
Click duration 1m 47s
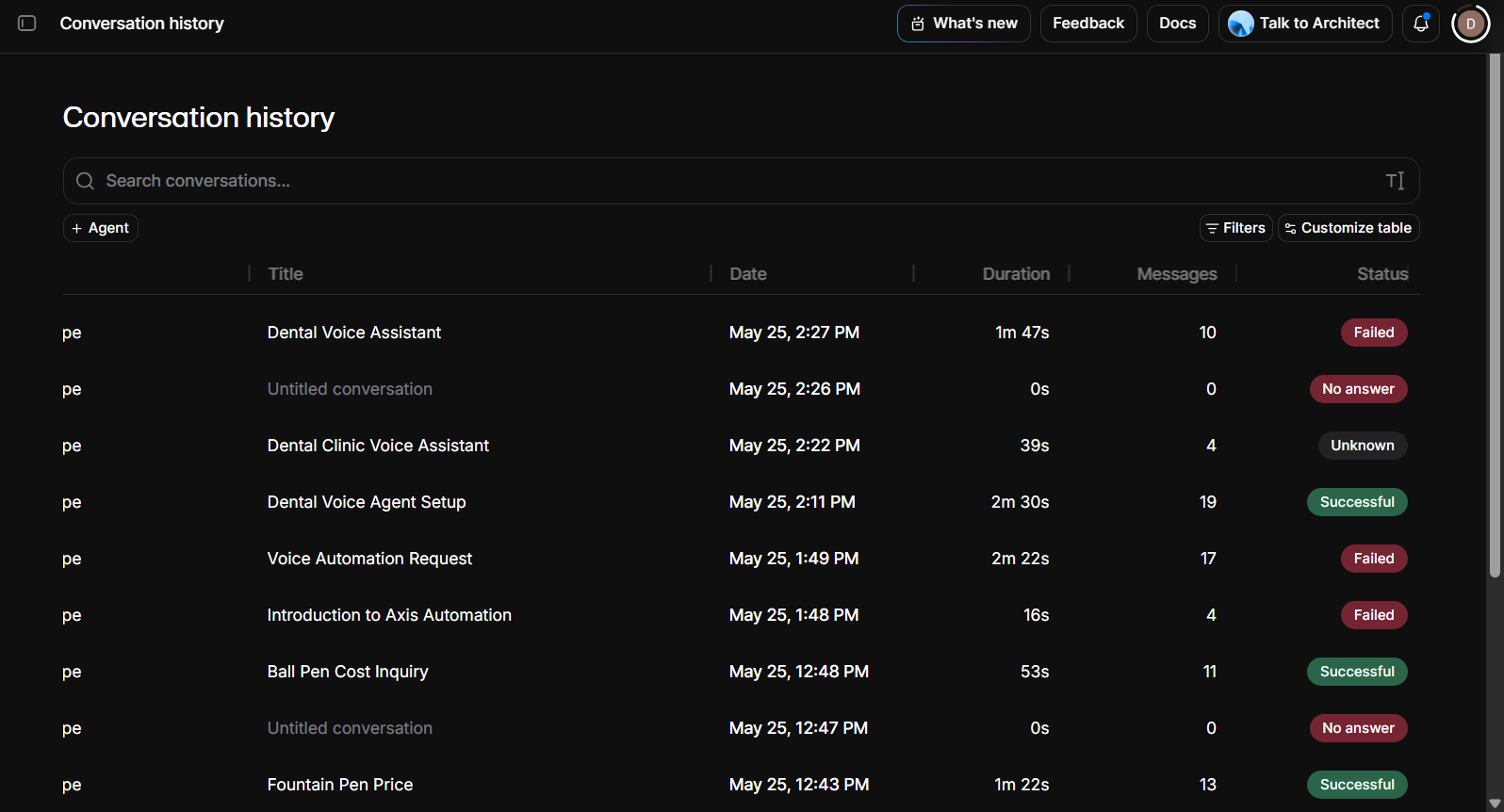1022,333
